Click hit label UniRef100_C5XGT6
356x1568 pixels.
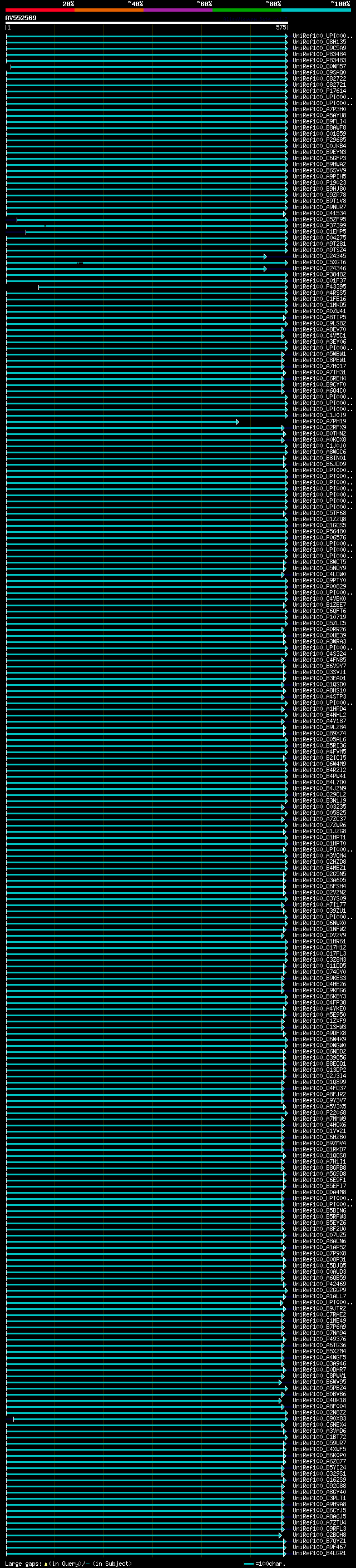(x=319, y=263)
